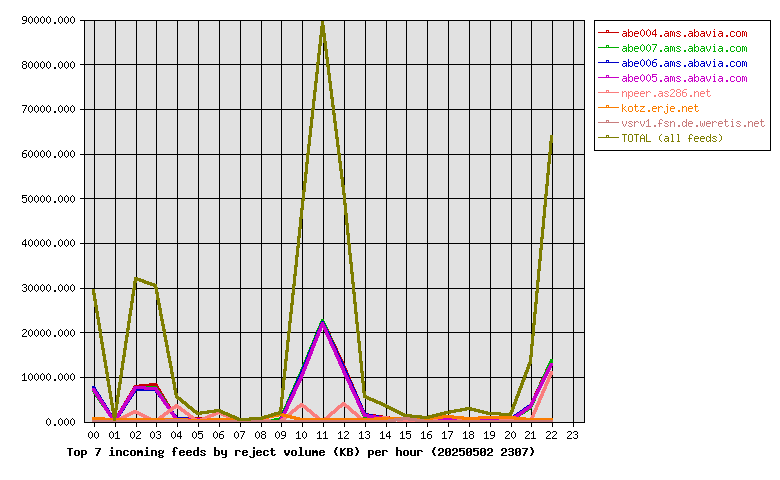
Task: Click the 50000.000 y-axis label
Action: point(48,199)
